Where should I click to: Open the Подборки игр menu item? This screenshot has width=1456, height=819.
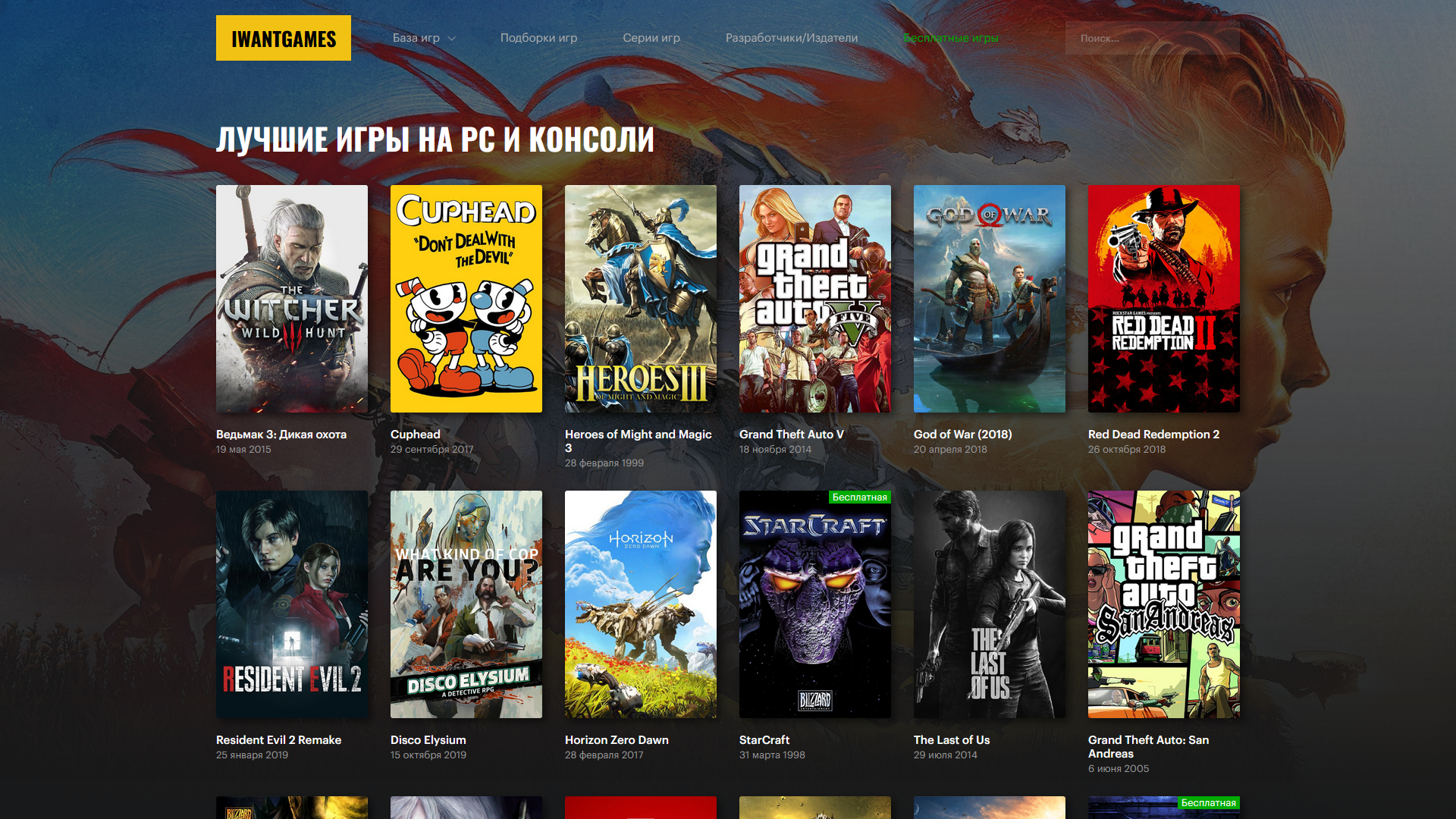click(538, 38)
